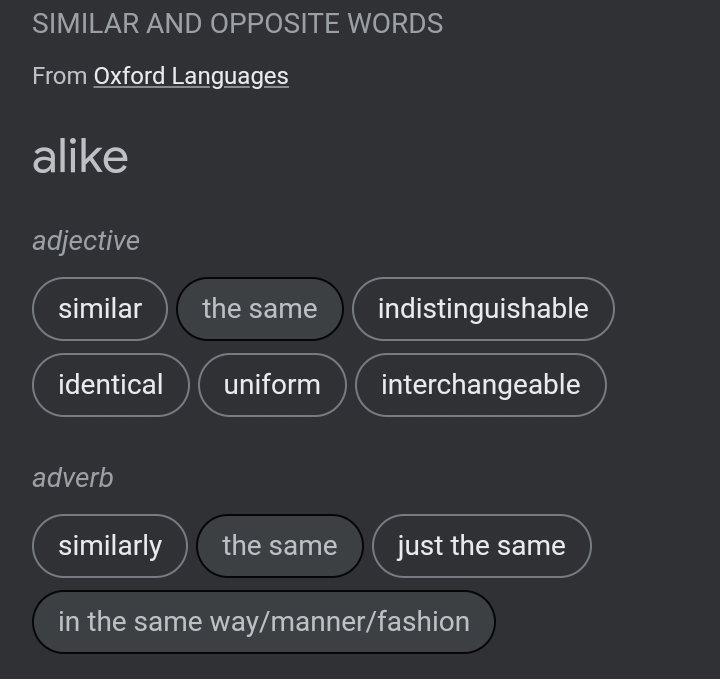Click the 'From' text before Oxford Languages

coord(60,76)
